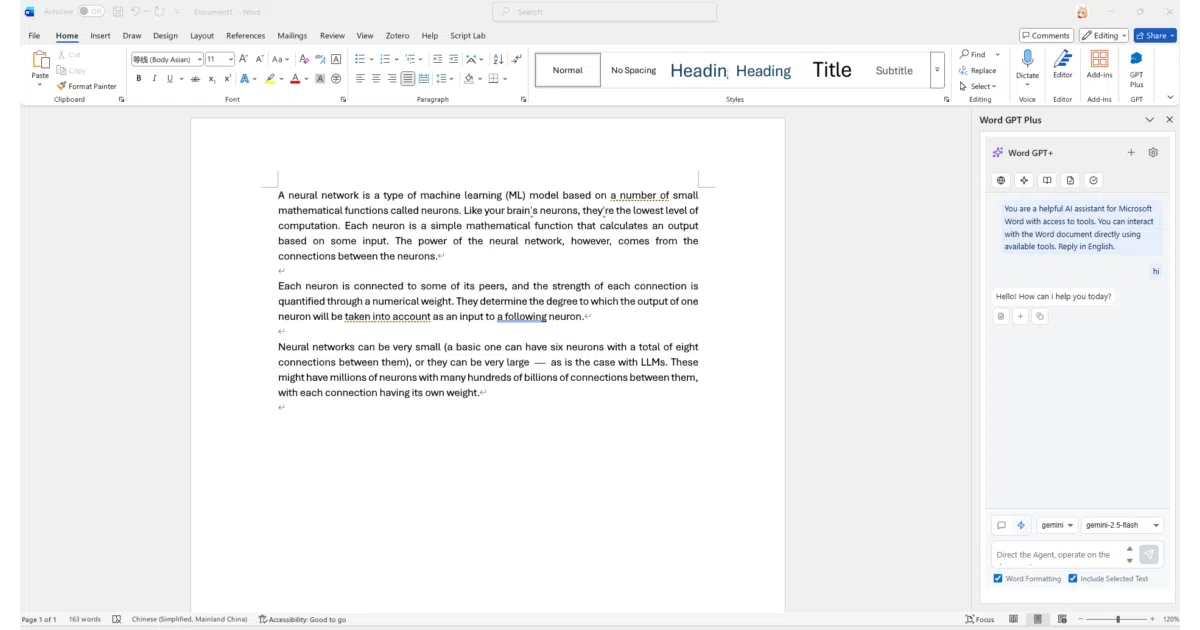Viewport: 1200px width, 630px height.
Task: Open the GPT Plus ribbon icon
Action: point(1136,68)
